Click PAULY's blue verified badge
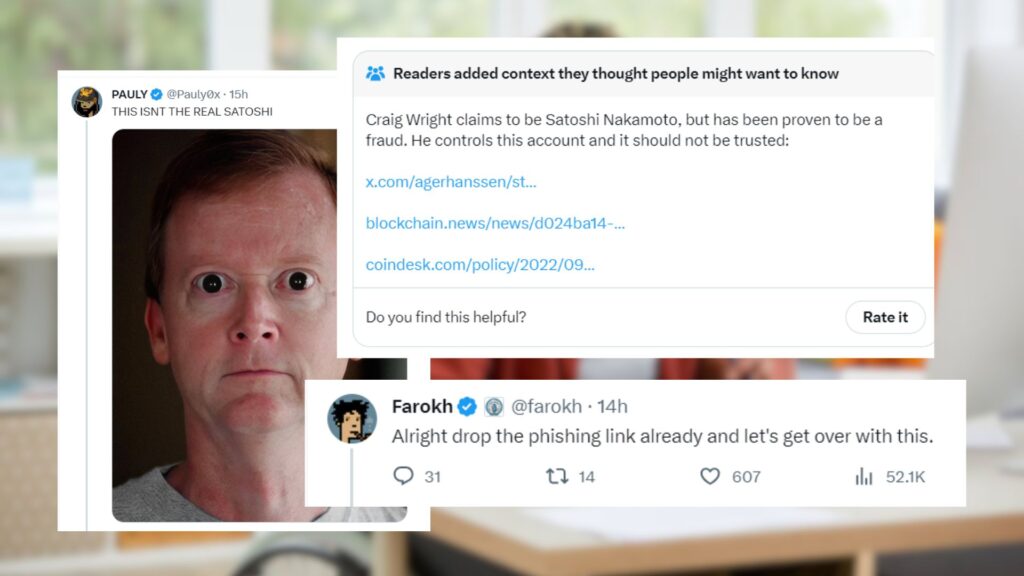This screenshot has width=1024, height=576. 156,94
